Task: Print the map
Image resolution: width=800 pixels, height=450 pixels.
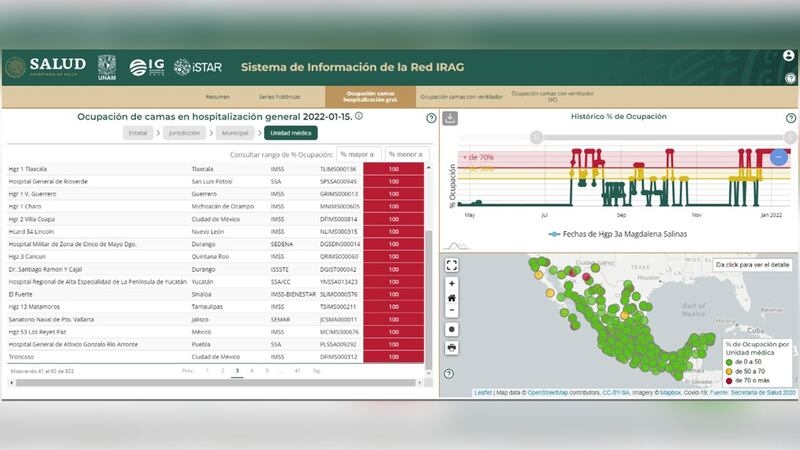Action: [452, 348]
